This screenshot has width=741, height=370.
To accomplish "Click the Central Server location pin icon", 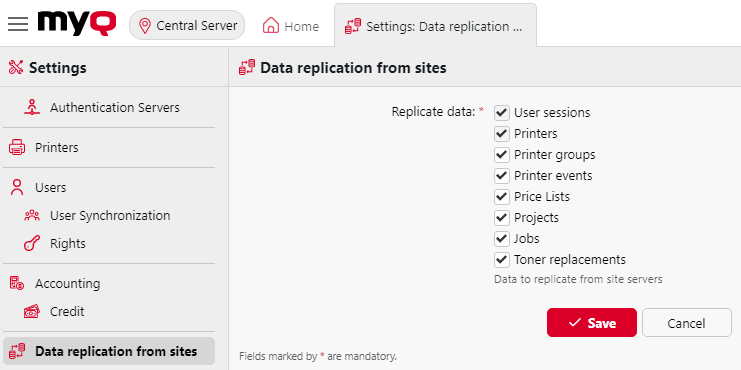I will [145, 26].
